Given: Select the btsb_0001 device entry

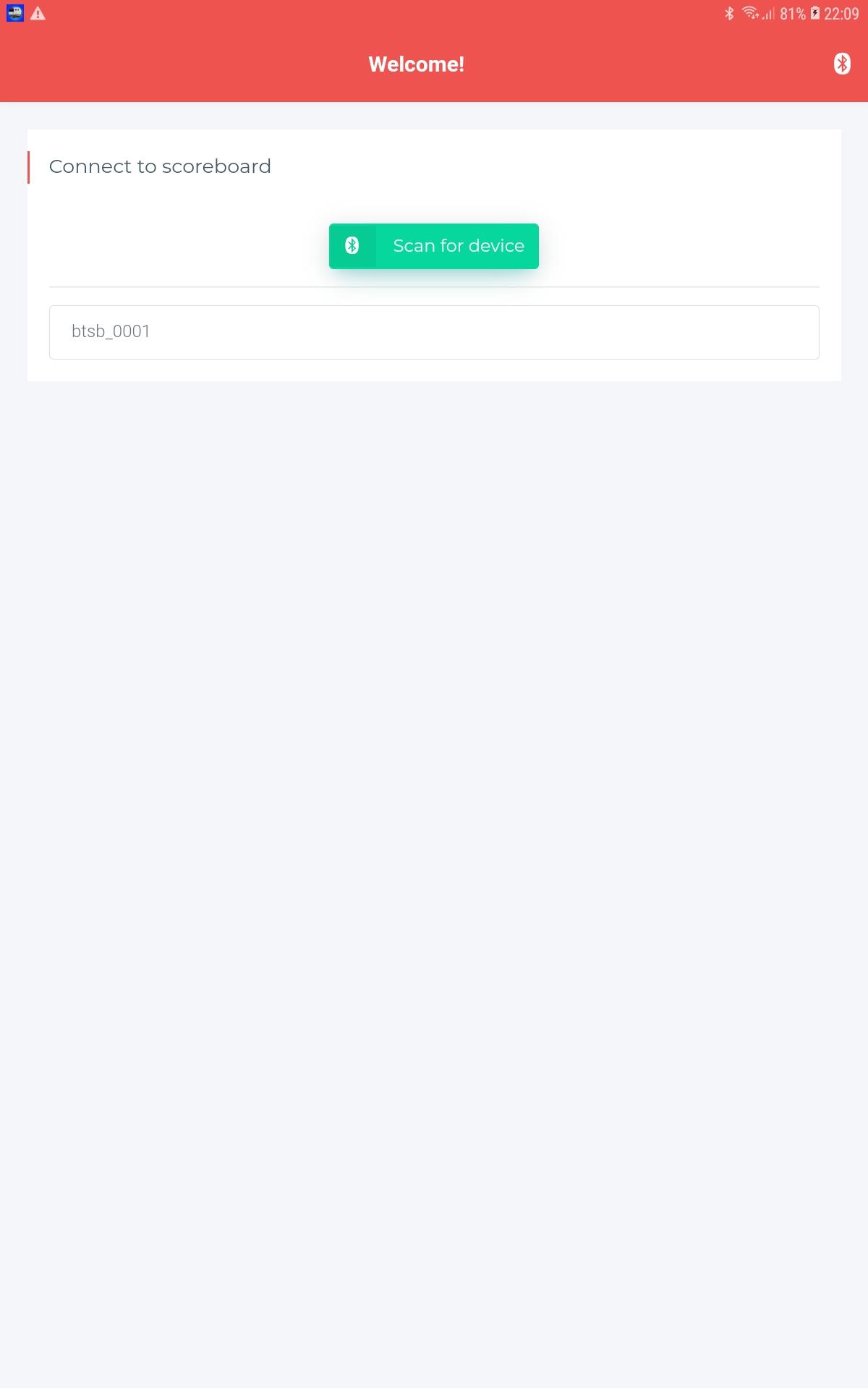Looking at the screenshot, I should tap(434, 332).
